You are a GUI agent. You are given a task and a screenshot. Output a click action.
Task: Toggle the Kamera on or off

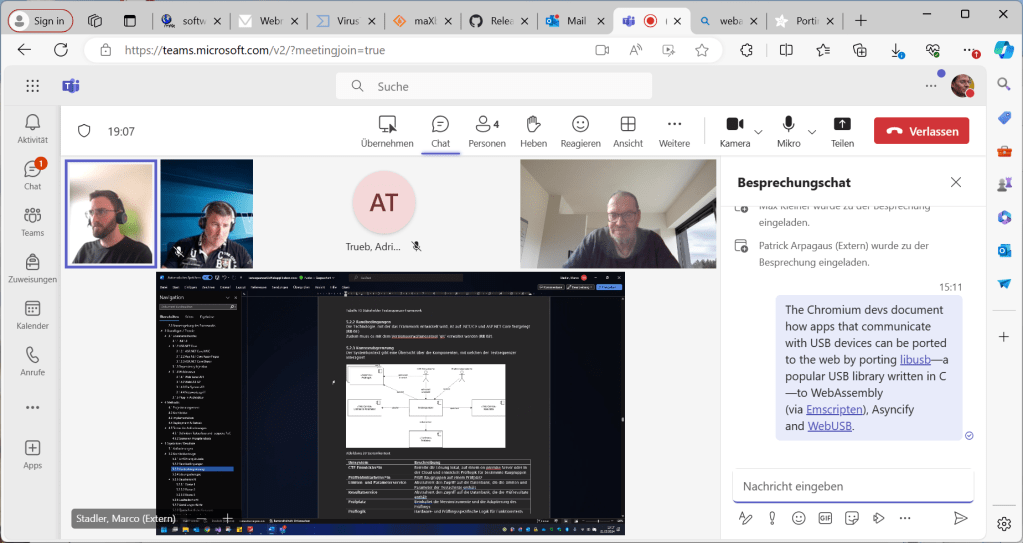tap(735, 130)
